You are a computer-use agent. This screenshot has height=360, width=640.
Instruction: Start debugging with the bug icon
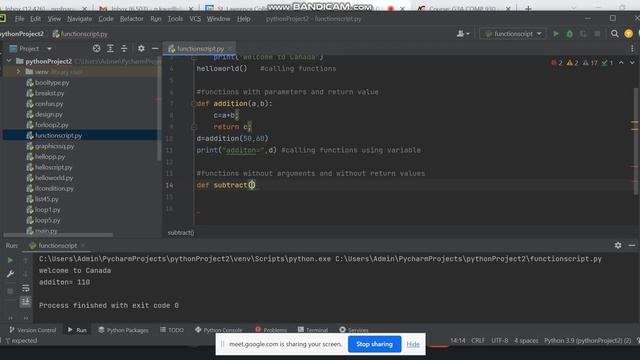[x=569, y=34]
